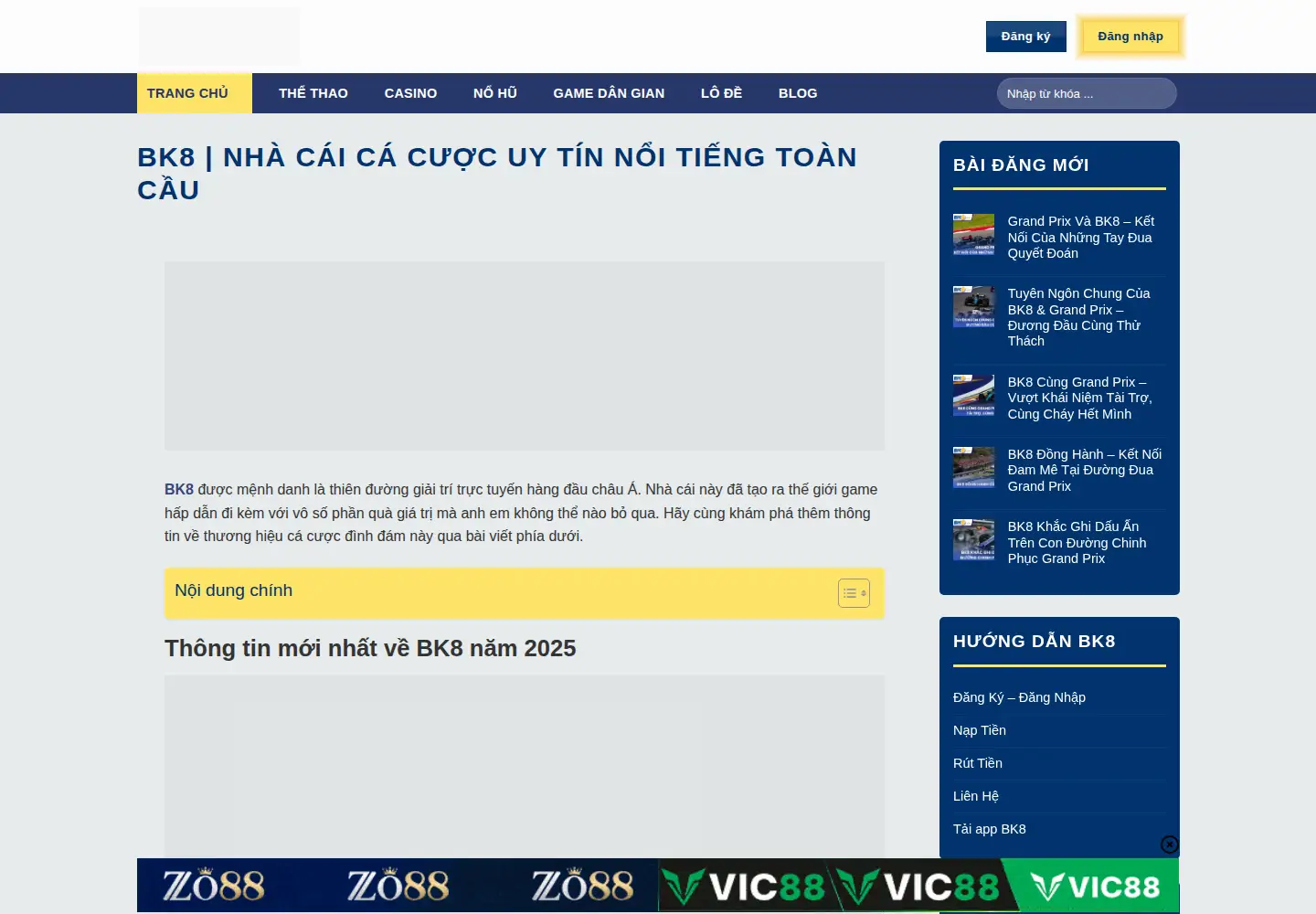
Task: Click heading Thông tin mới nhất về BK8 năm 2025
Action: pos(370,648)
